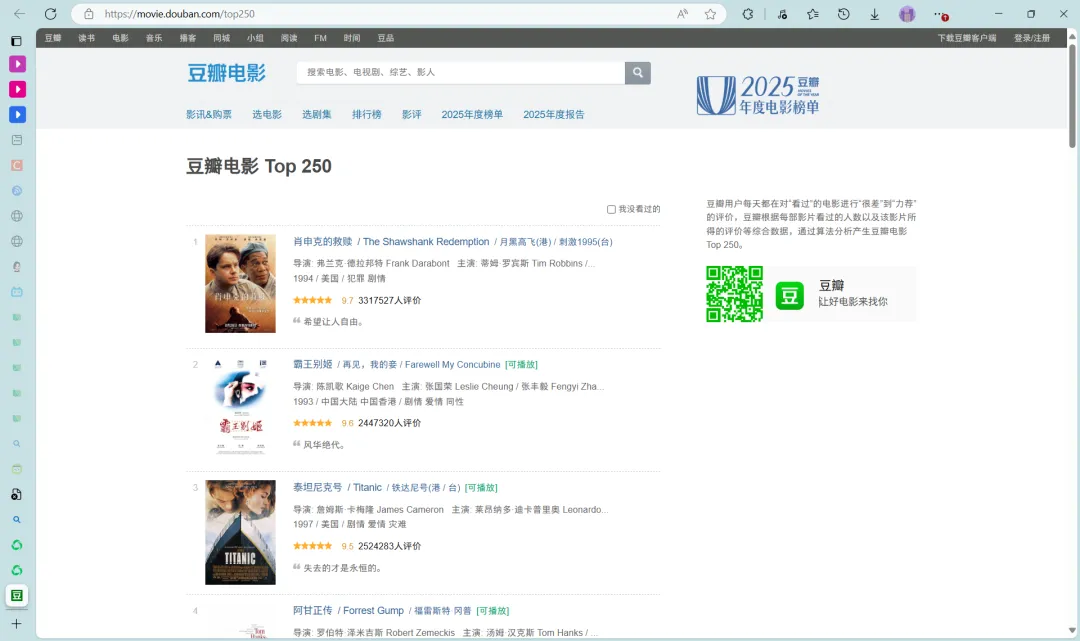Screen dimensions: 1080x641
Task: Open 小组 in the top navigation bar
Action: click(x=256, y=38)
